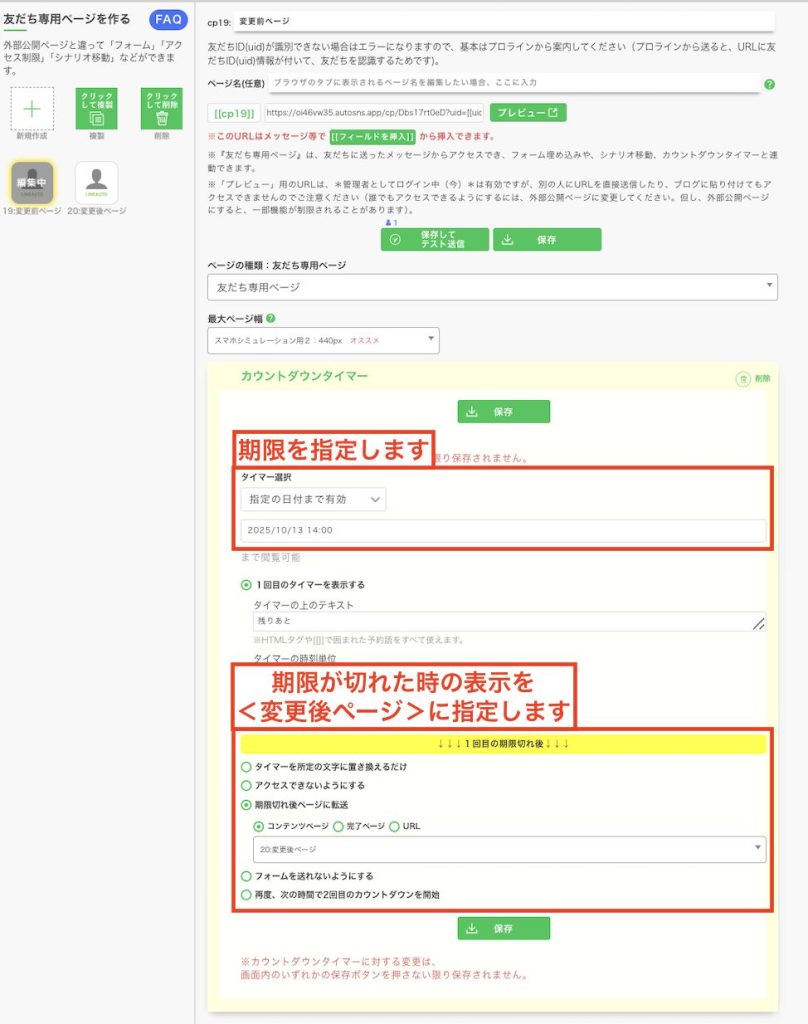Image resolution: width=808 pixels, height=1024 pixels.
Task: Open the ページの種類 友だち専用ページ dropdown
Action: click(x=491, y=287)
